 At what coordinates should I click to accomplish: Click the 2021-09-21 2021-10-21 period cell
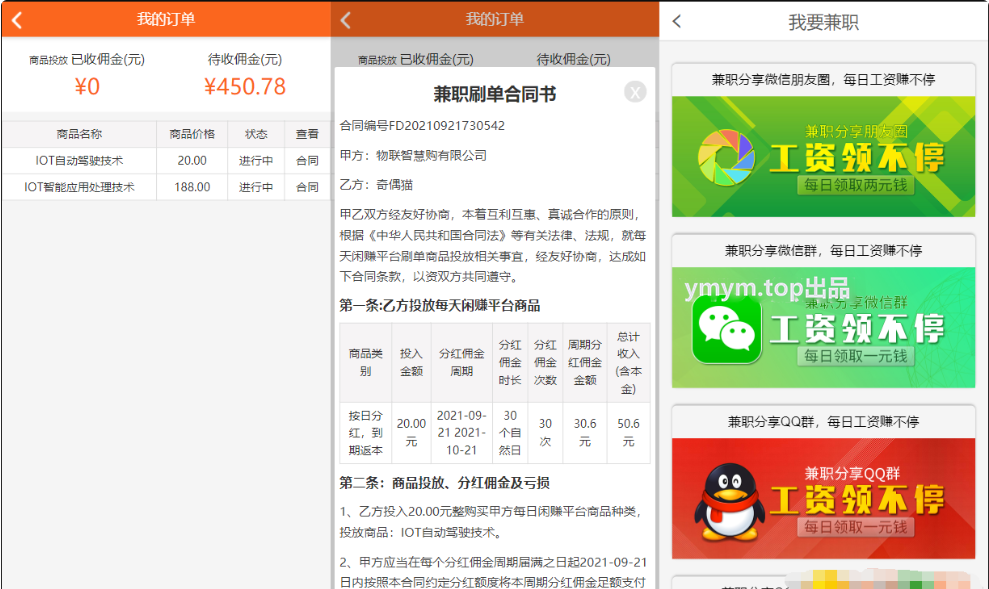pos(462,433)
